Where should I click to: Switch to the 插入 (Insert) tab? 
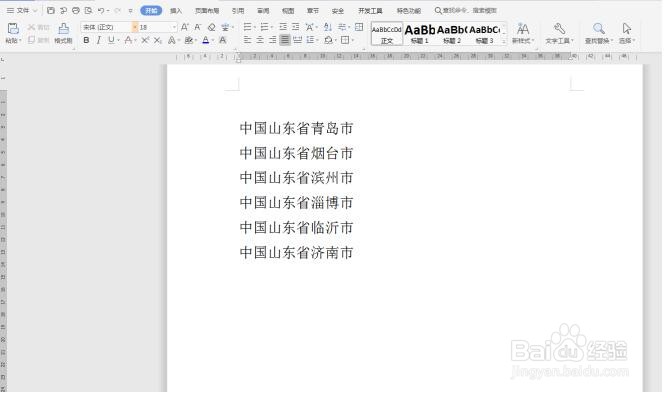[x=176, y=11]
